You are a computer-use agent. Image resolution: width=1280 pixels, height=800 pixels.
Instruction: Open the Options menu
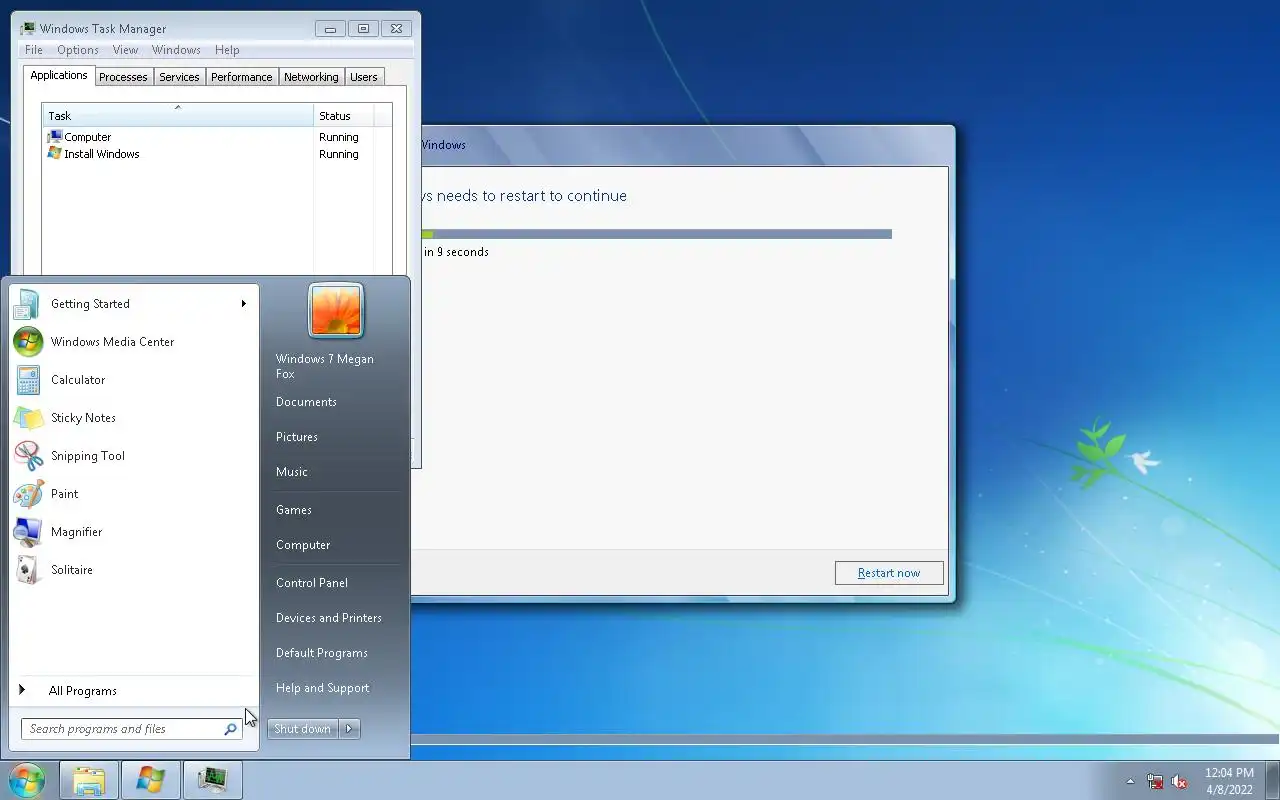coord(78,50)
